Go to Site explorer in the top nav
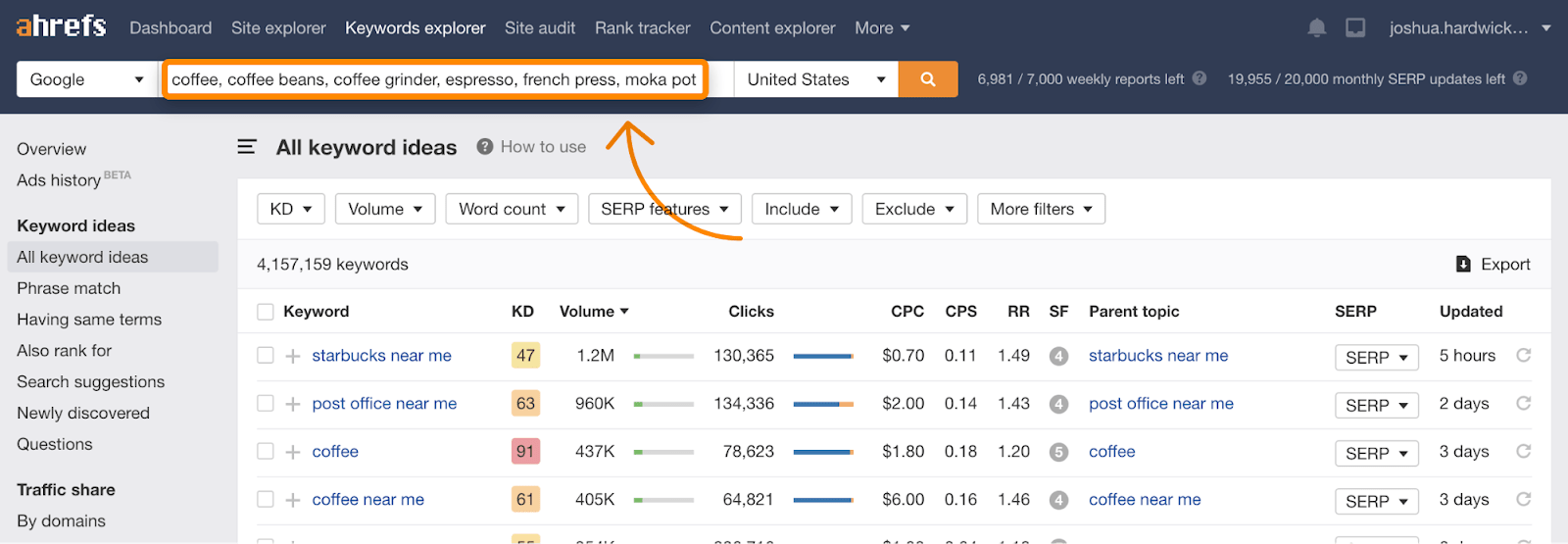 point(278,28)
